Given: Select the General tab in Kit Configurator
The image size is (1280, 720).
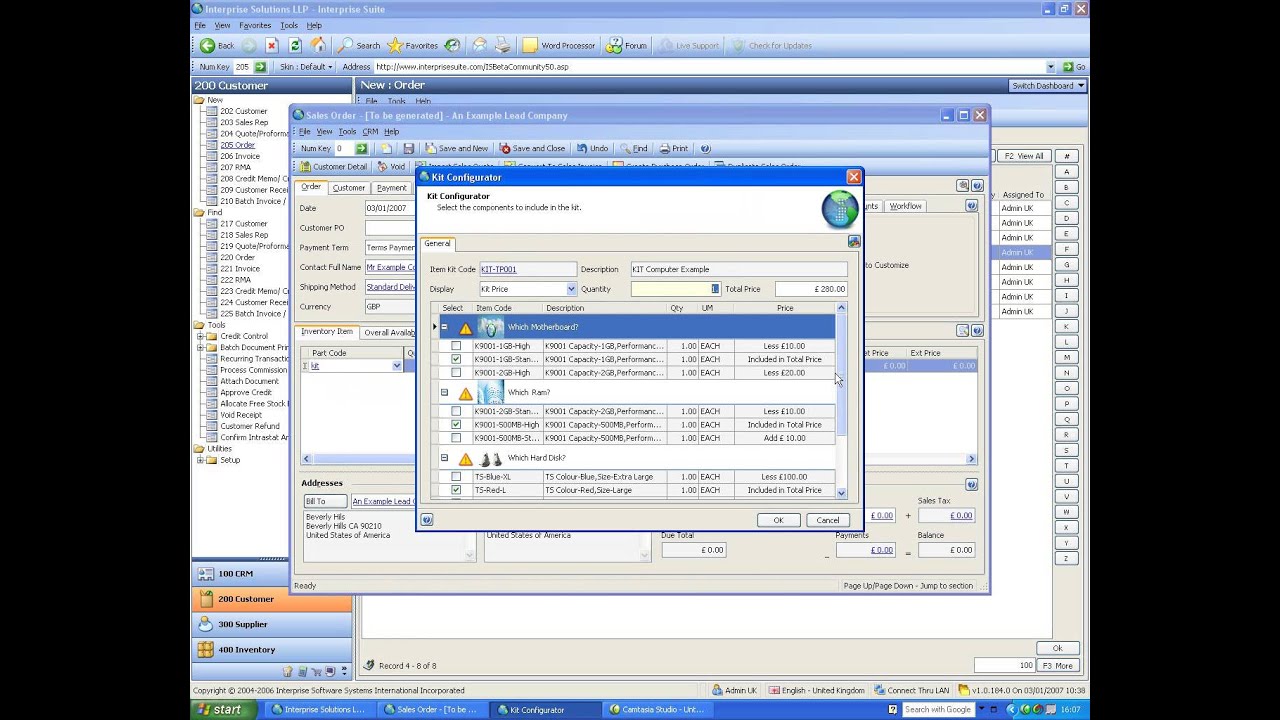Looking at the screenshot, I should [437, 243].
